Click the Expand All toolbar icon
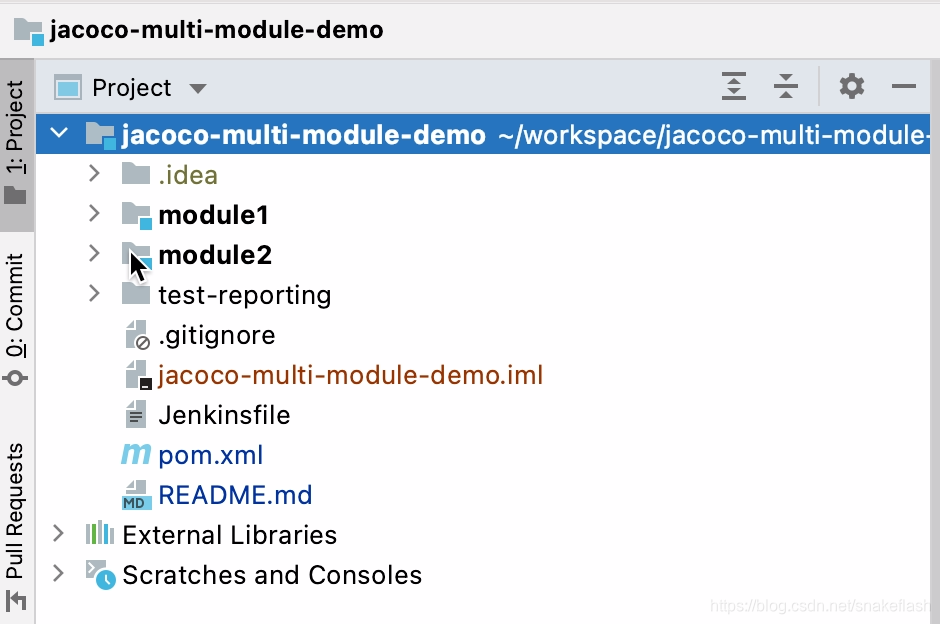The image size is (940, 624). (734, 86)
